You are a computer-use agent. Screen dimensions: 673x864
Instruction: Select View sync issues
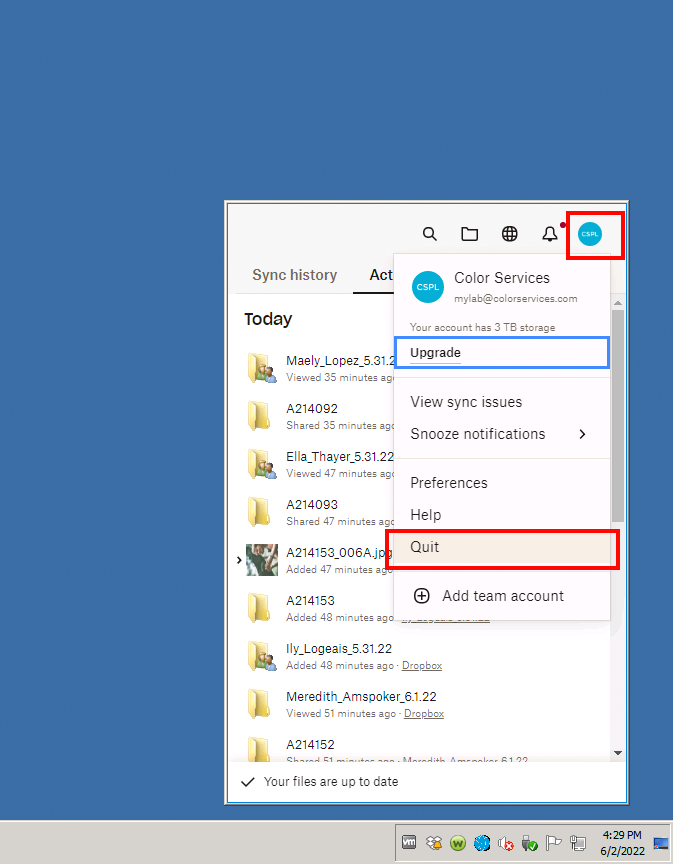[466, 402]
